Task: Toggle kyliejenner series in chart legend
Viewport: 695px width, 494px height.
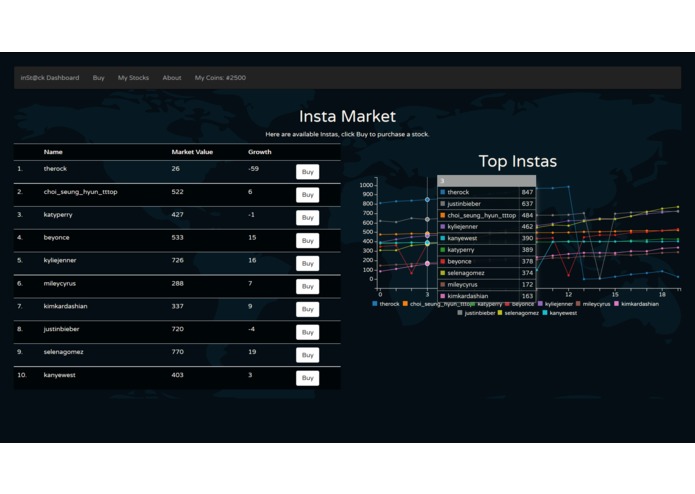Action: tap(555, 304)
